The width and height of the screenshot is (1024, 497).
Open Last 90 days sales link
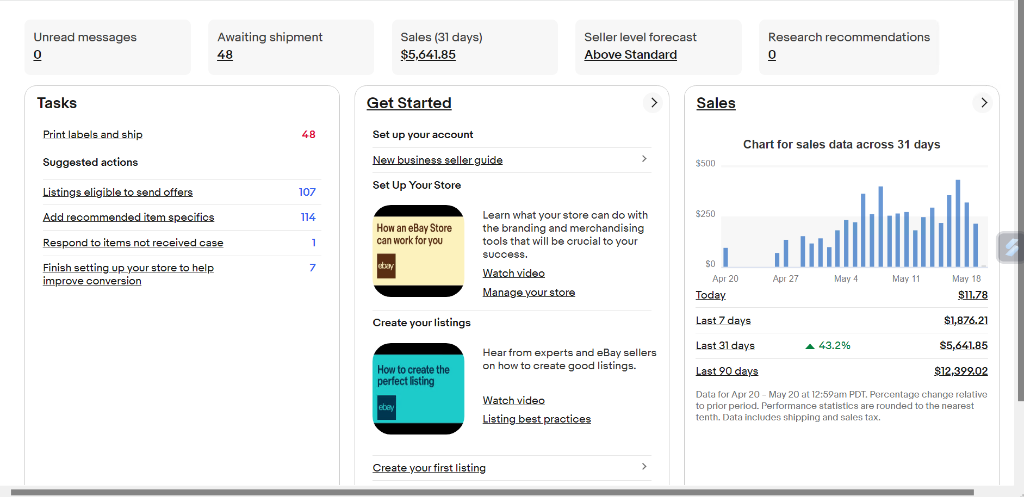coord(727,371)
